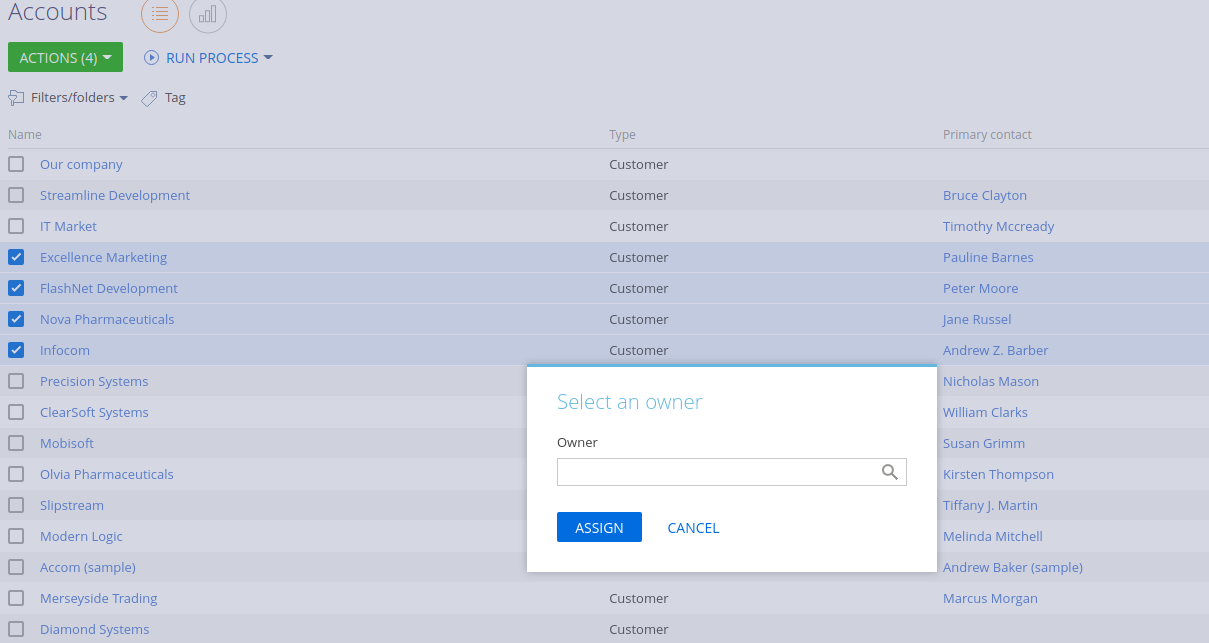
Task: Focus the Owner input field
Action: tap(732, 472)
